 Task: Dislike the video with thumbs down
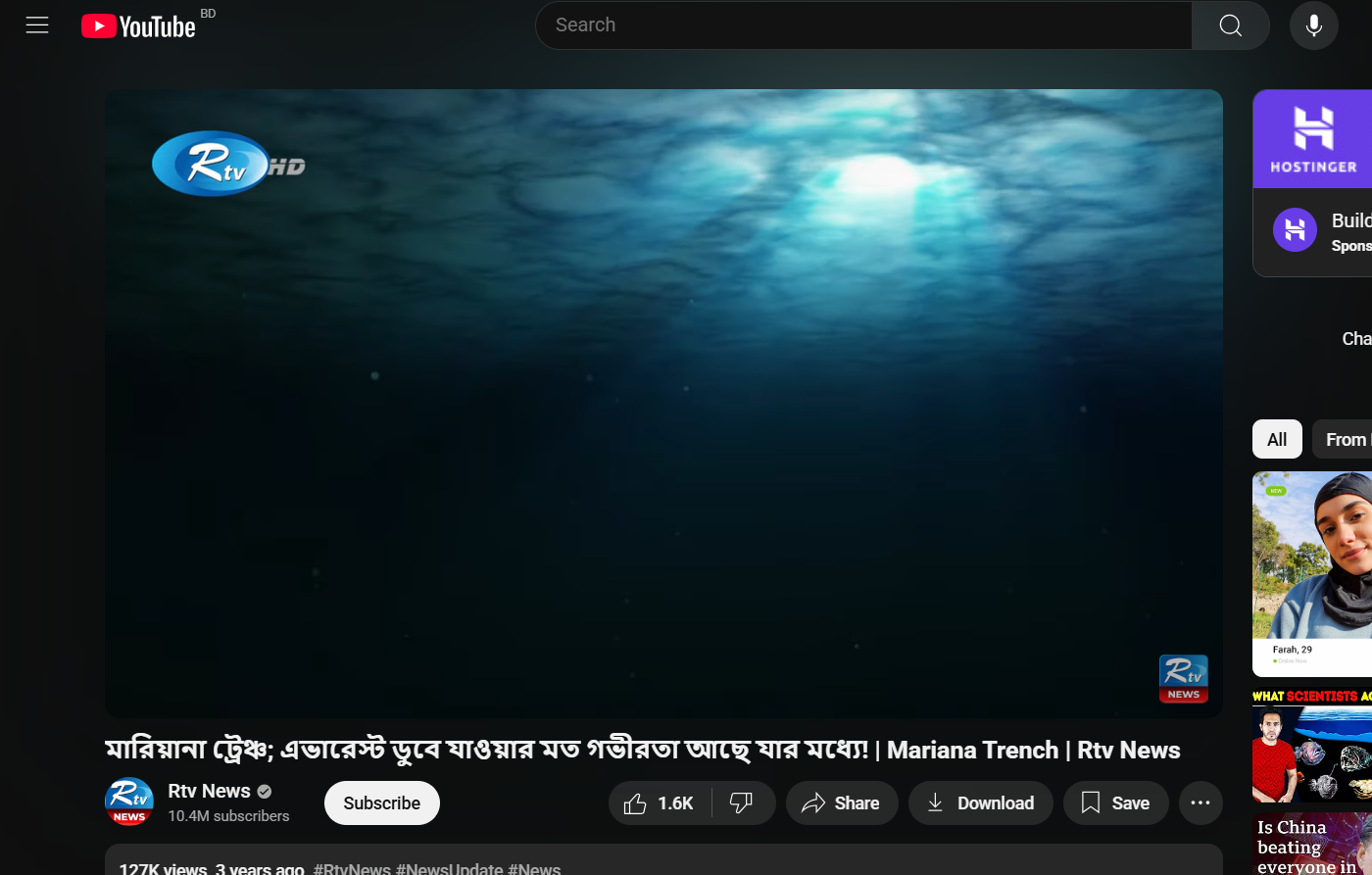[x=742, y=803]
